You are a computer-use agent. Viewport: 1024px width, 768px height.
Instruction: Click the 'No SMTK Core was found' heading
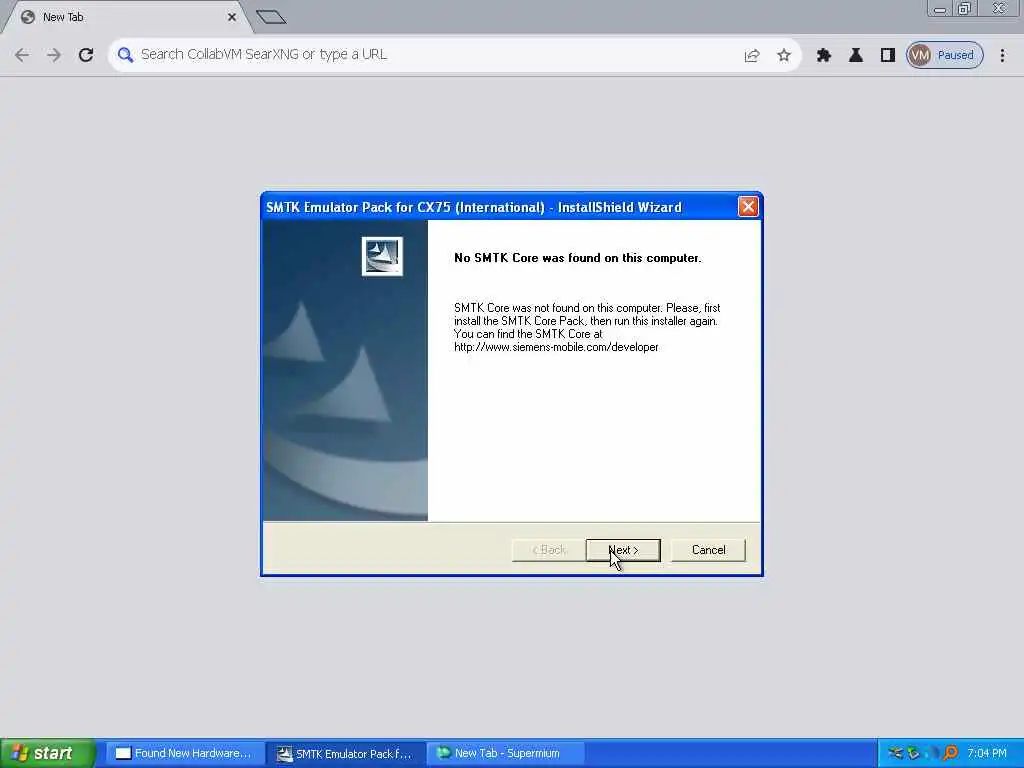click(x=577, y=258)
